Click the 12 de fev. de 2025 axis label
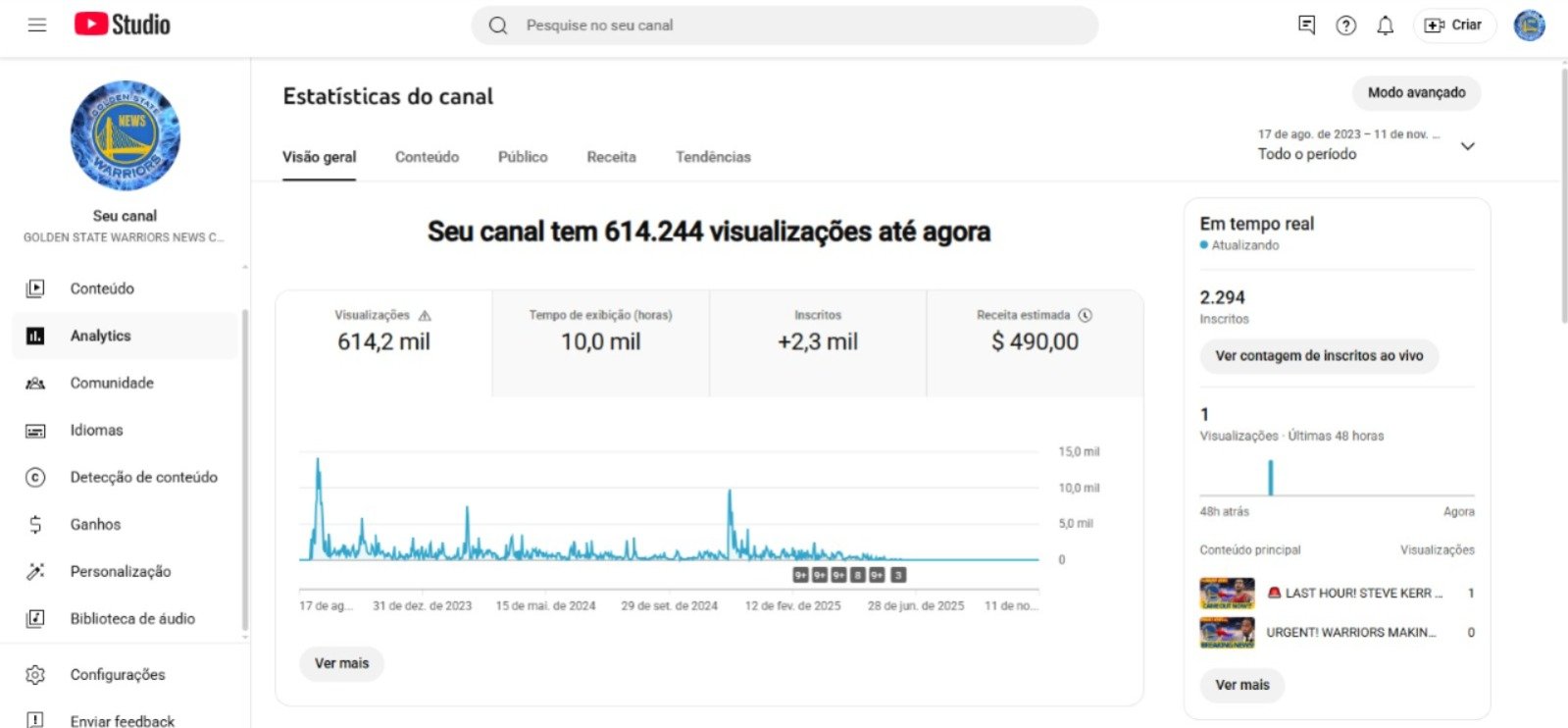 (x=792, y=606)
